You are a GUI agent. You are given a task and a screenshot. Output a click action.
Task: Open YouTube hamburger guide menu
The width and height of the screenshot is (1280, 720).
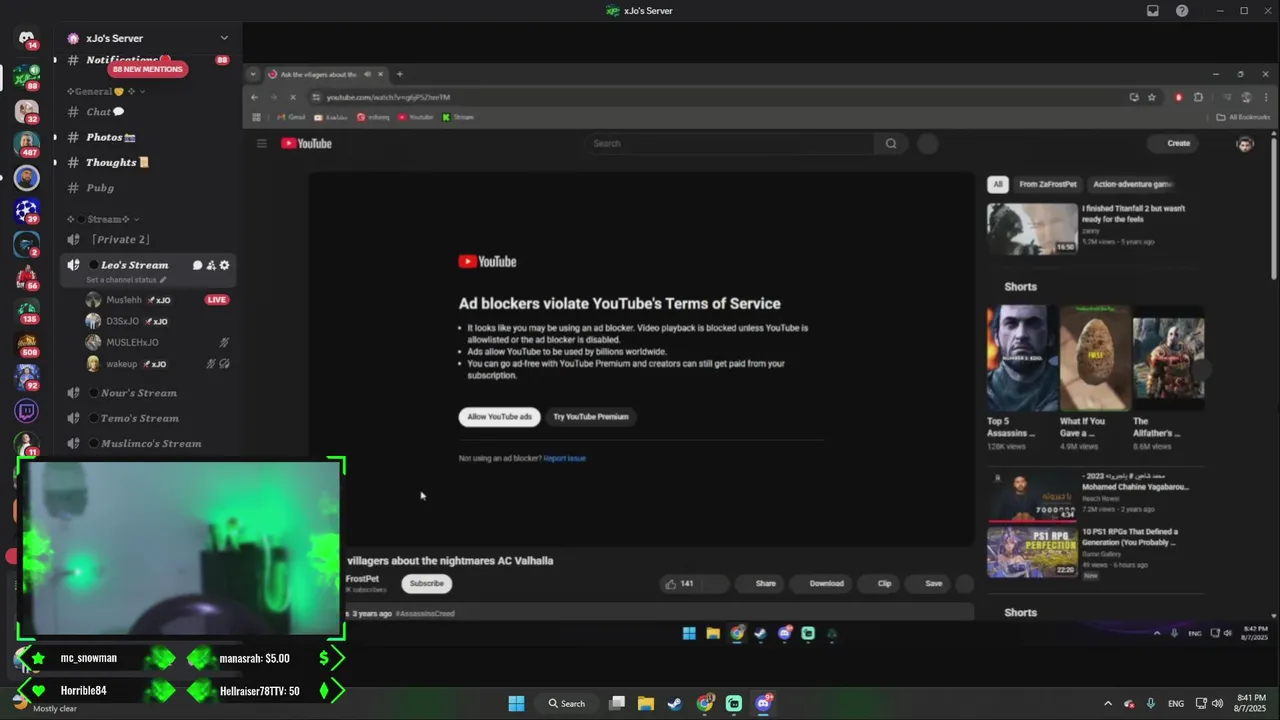262,143
